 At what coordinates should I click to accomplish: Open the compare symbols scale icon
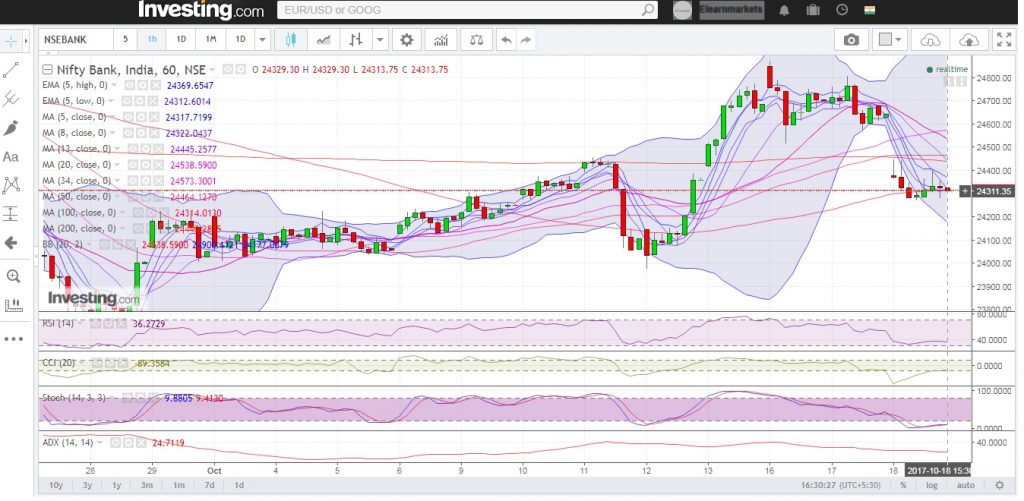(477, 40)
